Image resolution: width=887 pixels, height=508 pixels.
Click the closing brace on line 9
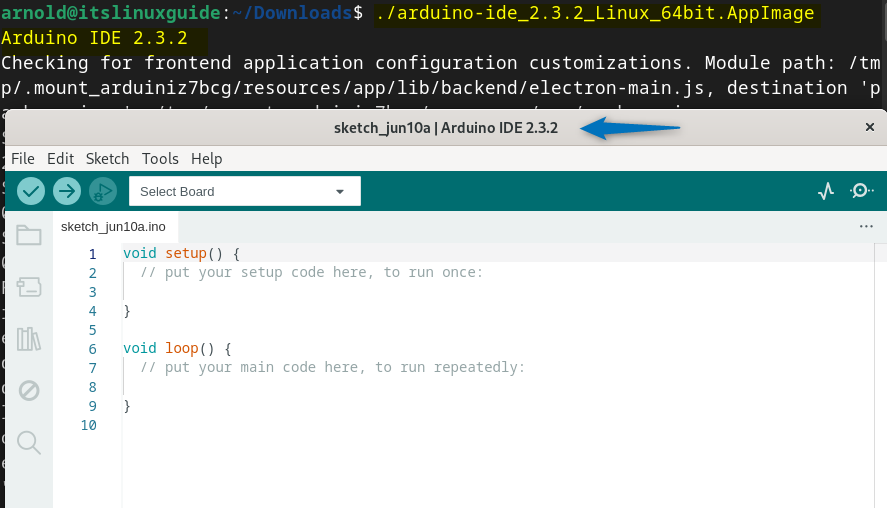click(x=127, y=406)
